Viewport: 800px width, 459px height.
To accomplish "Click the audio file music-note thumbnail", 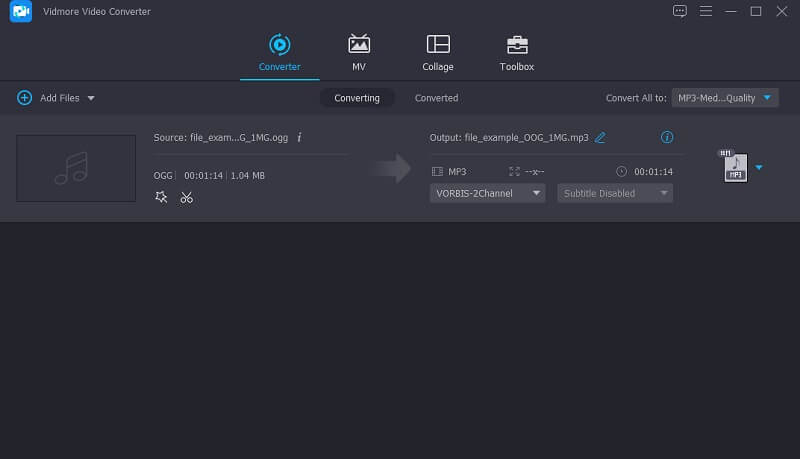I will coord(76,168).
